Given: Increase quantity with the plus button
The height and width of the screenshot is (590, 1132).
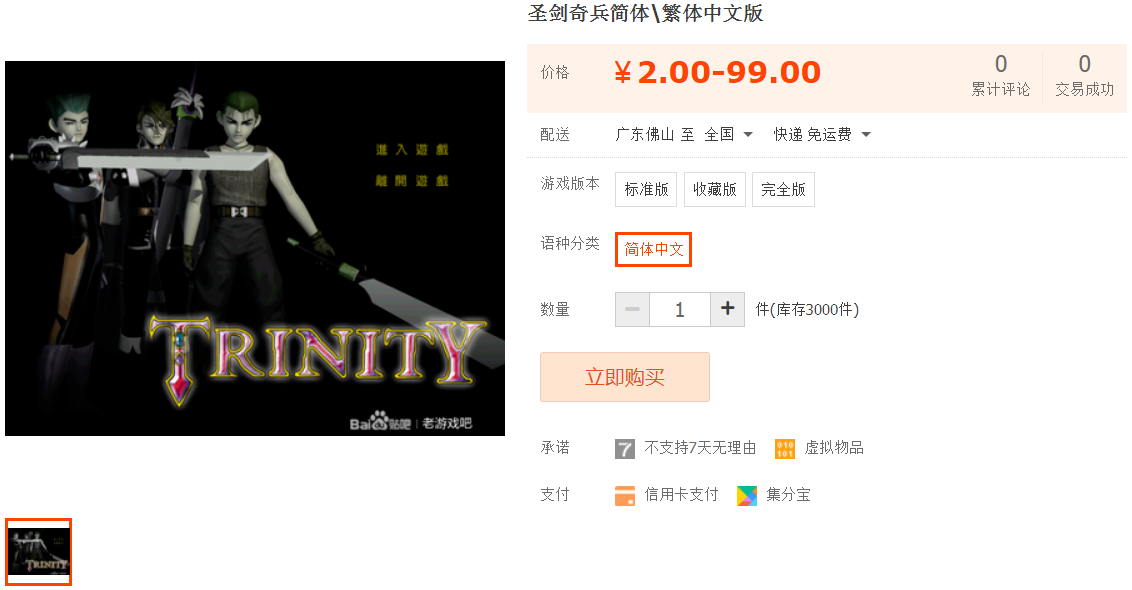Looking at the screenshot, I should tap(728, 309).
